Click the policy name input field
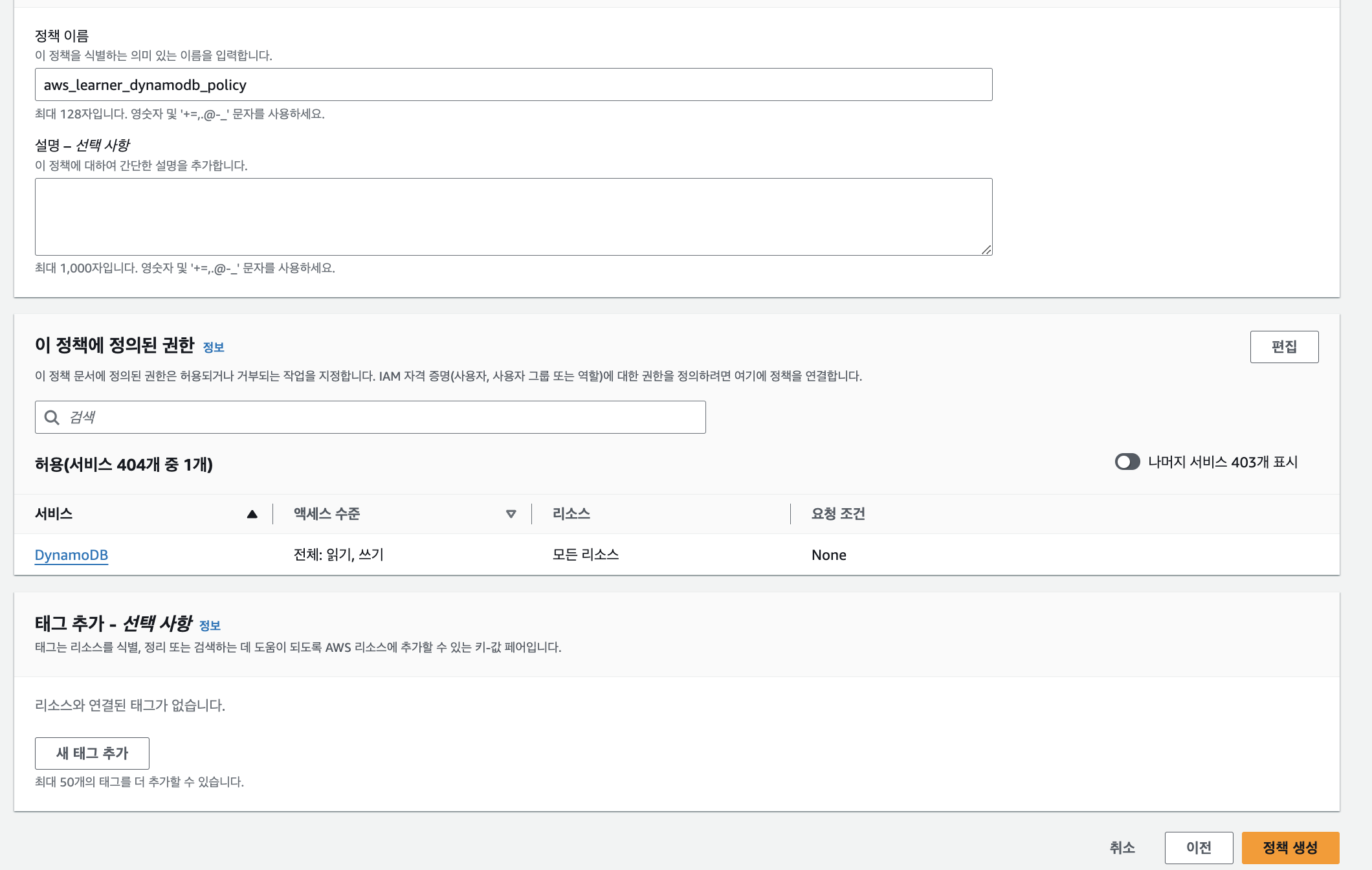1372x870 pixels. (x=513, y=85)
